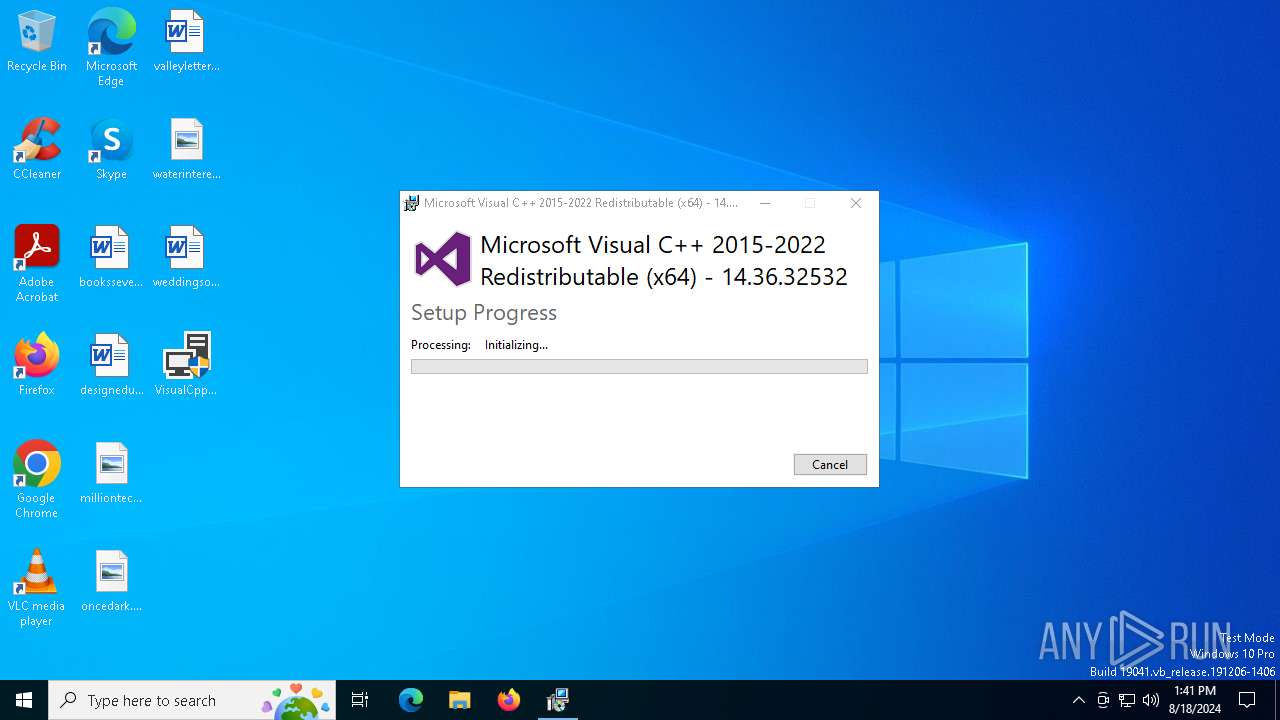Select the weddingso Word document
This screenshot has width=1280, height=720.
click(186, 258)
